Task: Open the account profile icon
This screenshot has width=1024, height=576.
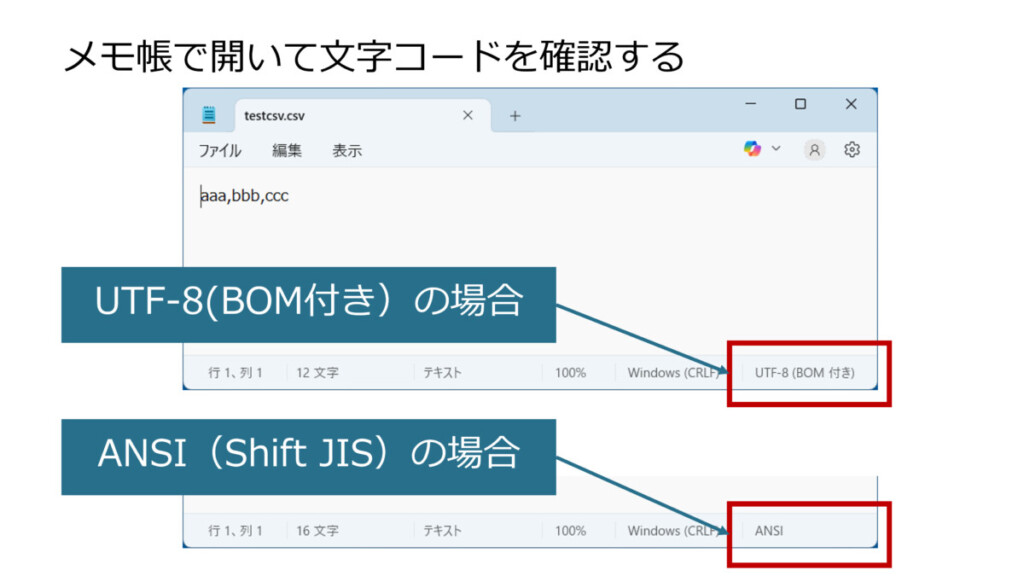Action: (x=815, y=150)
